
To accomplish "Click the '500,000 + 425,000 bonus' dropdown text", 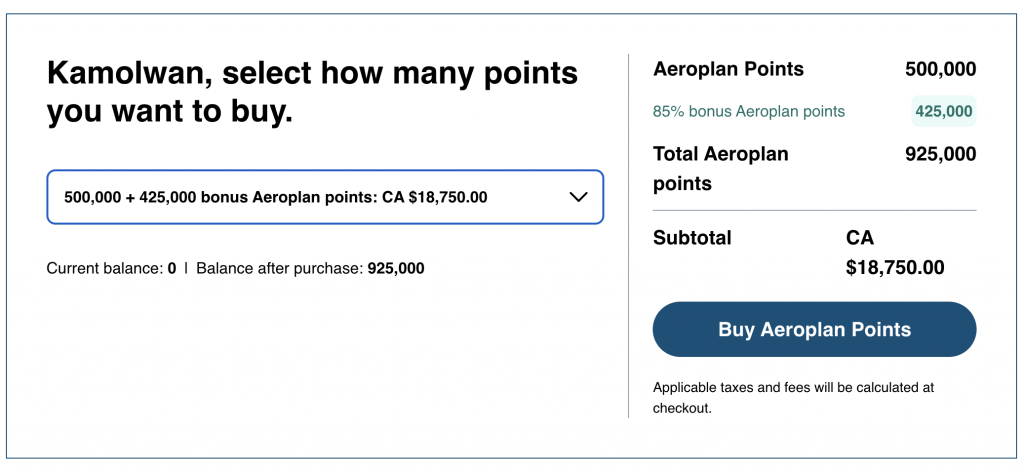I will (275, 197).
